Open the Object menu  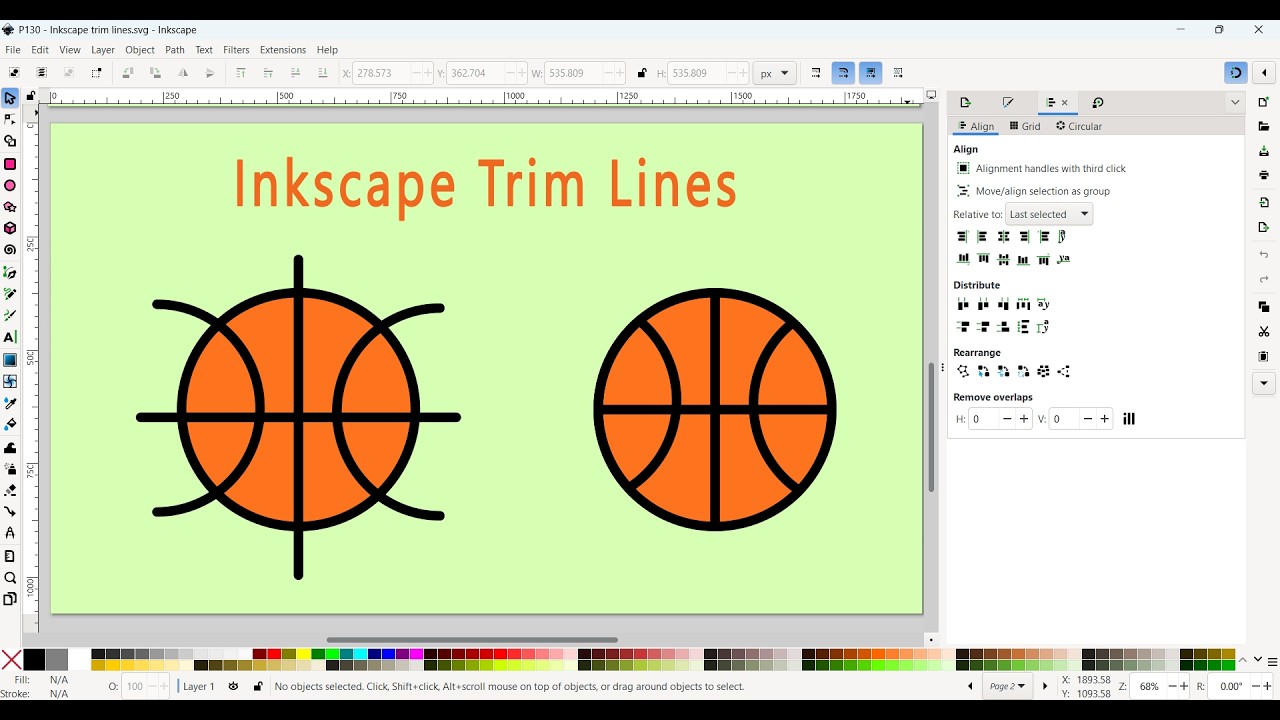coord(140,50)
